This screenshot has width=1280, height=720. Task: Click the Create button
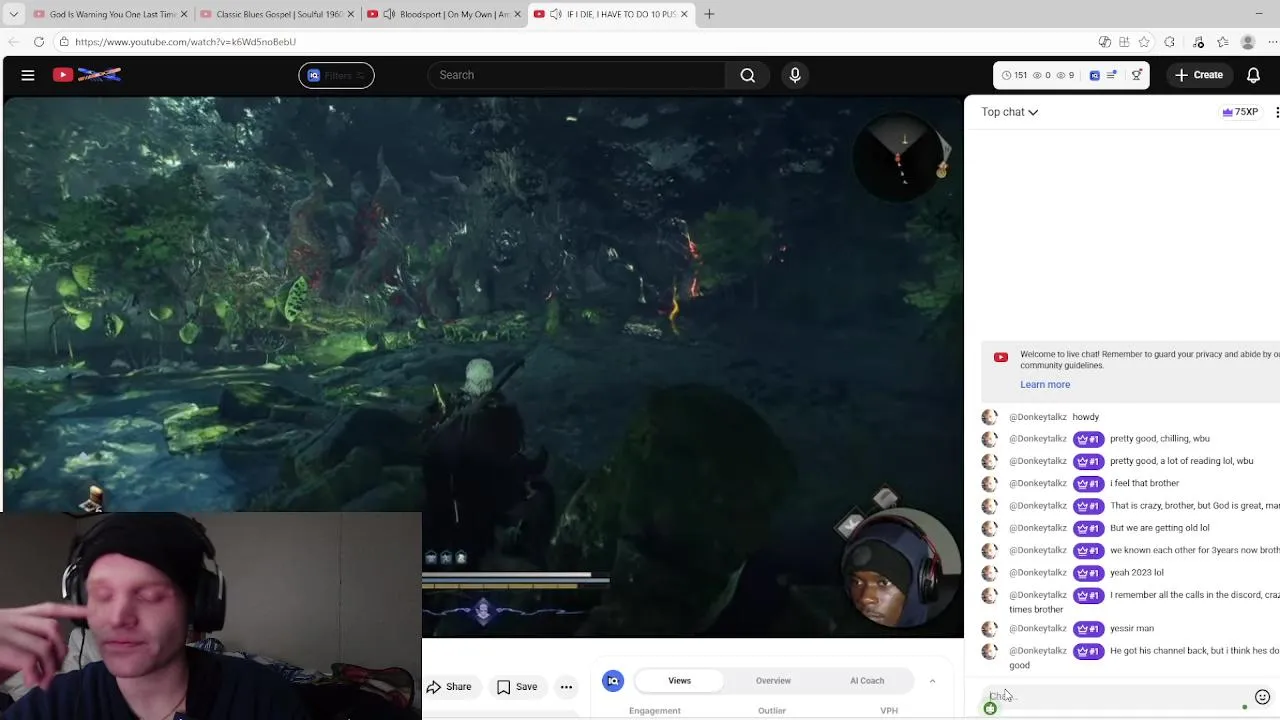pyautogui.click(x=1199, y=75)
